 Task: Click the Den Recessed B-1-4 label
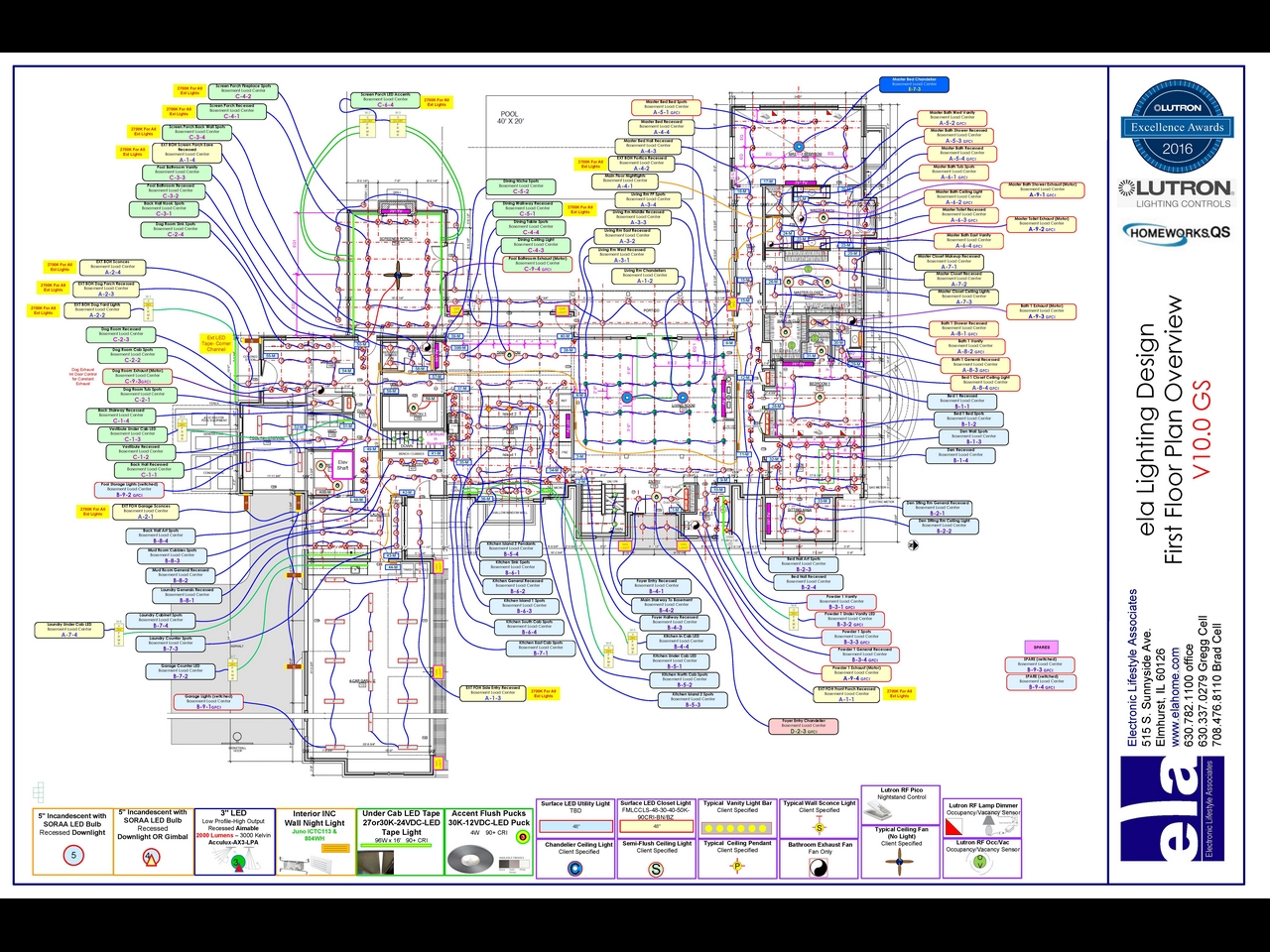(x=960, y=456)
